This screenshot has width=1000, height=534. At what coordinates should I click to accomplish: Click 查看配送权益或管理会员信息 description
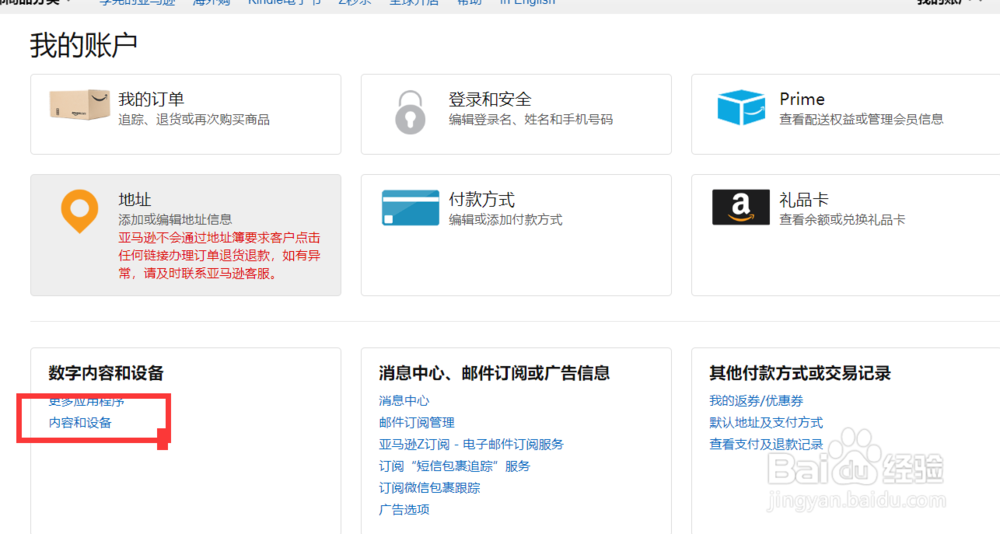coord(861,119)
